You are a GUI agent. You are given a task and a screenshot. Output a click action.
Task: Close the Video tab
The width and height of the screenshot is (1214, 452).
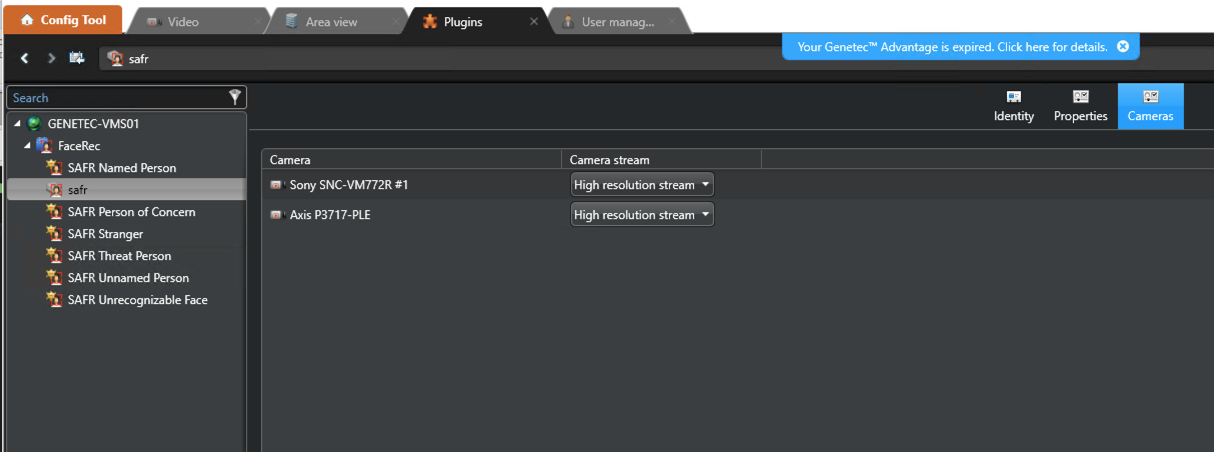tap(258, 21)
